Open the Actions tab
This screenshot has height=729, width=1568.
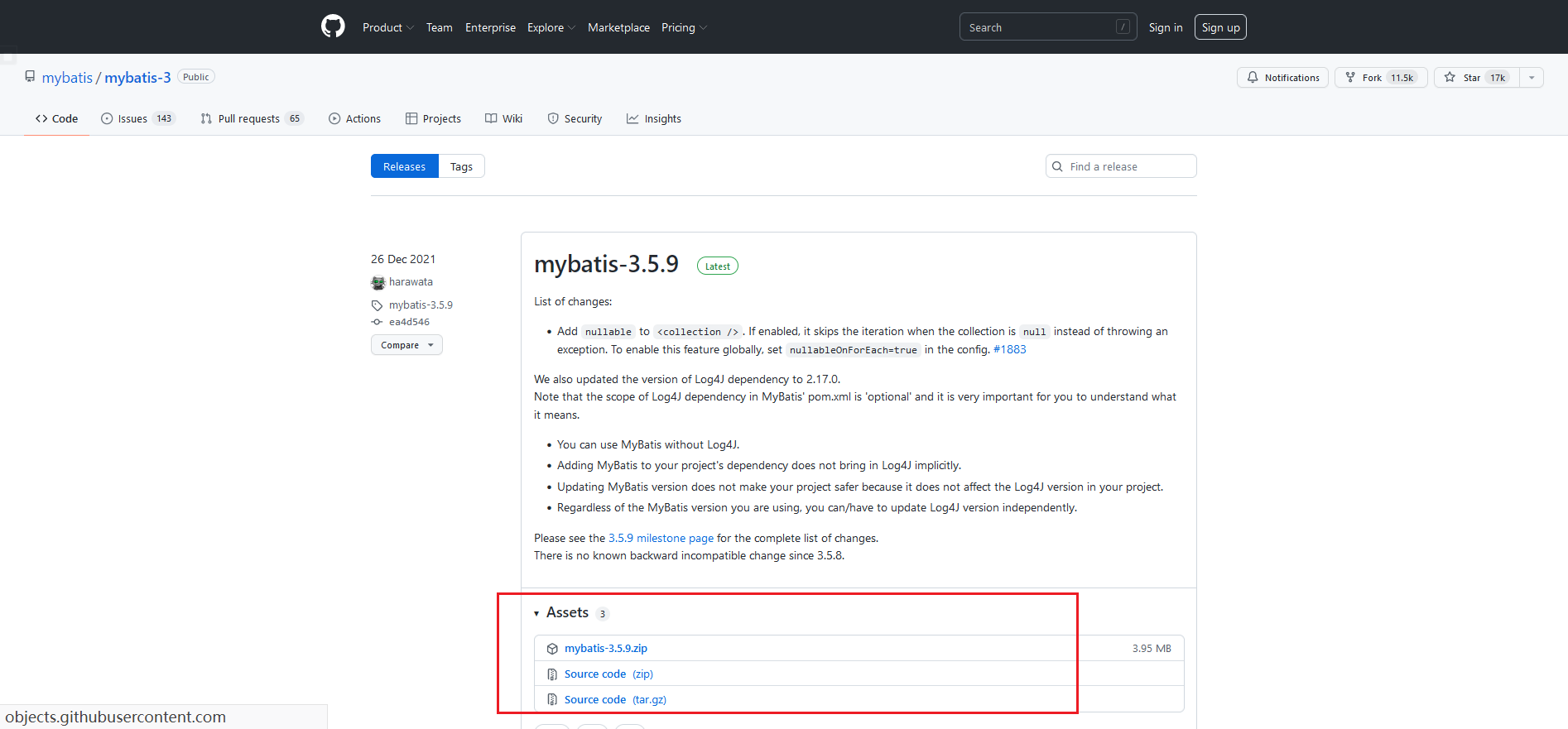click(354, 118)
